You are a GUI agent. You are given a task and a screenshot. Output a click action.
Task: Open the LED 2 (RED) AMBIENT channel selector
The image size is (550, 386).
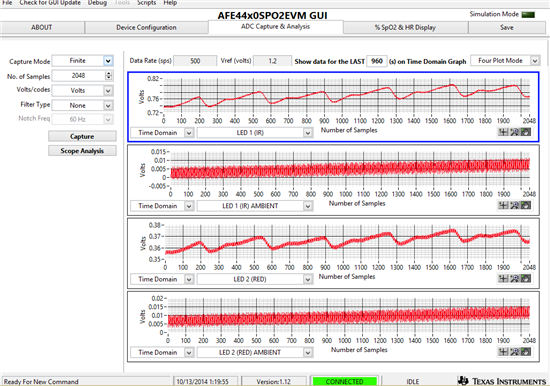pos(255,352)
